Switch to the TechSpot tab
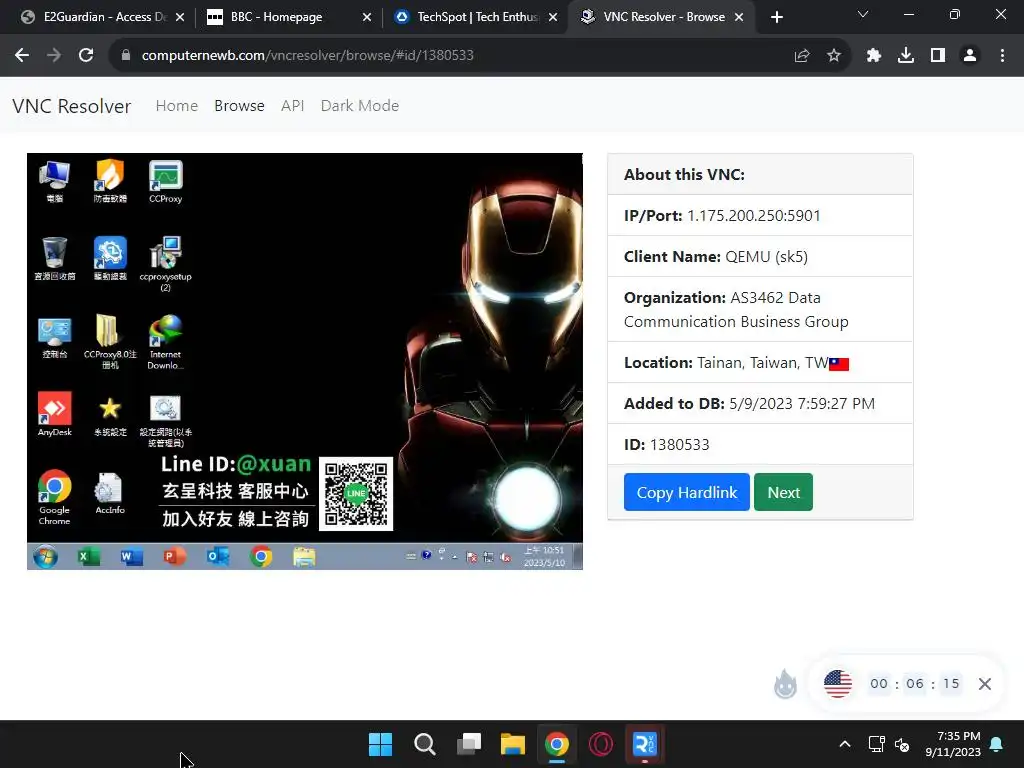The width and height of the screenshot is (1024, 768). point(473,17)
